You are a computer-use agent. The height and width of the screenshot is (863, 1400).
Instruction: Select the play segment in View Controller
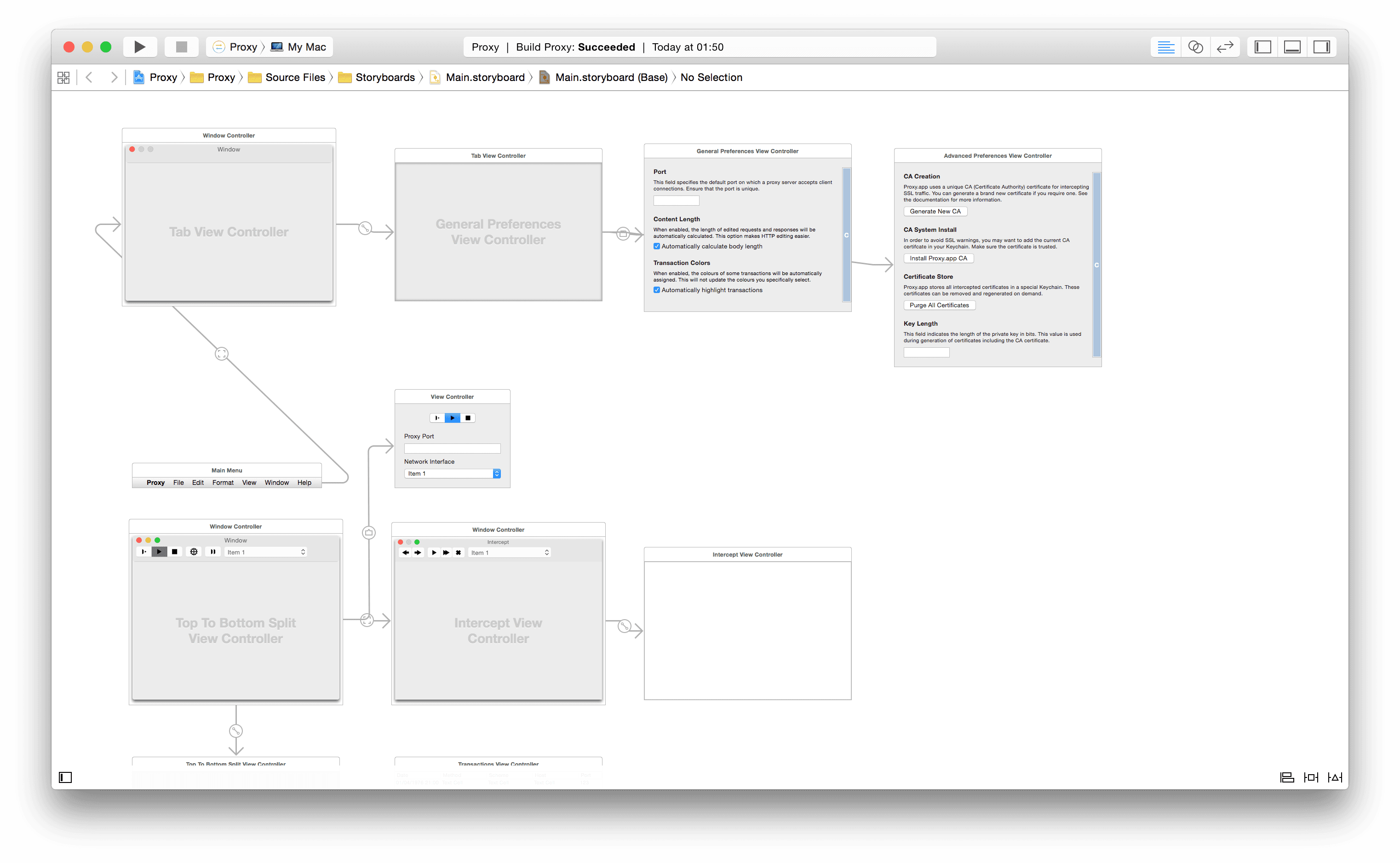click(453, 418)
